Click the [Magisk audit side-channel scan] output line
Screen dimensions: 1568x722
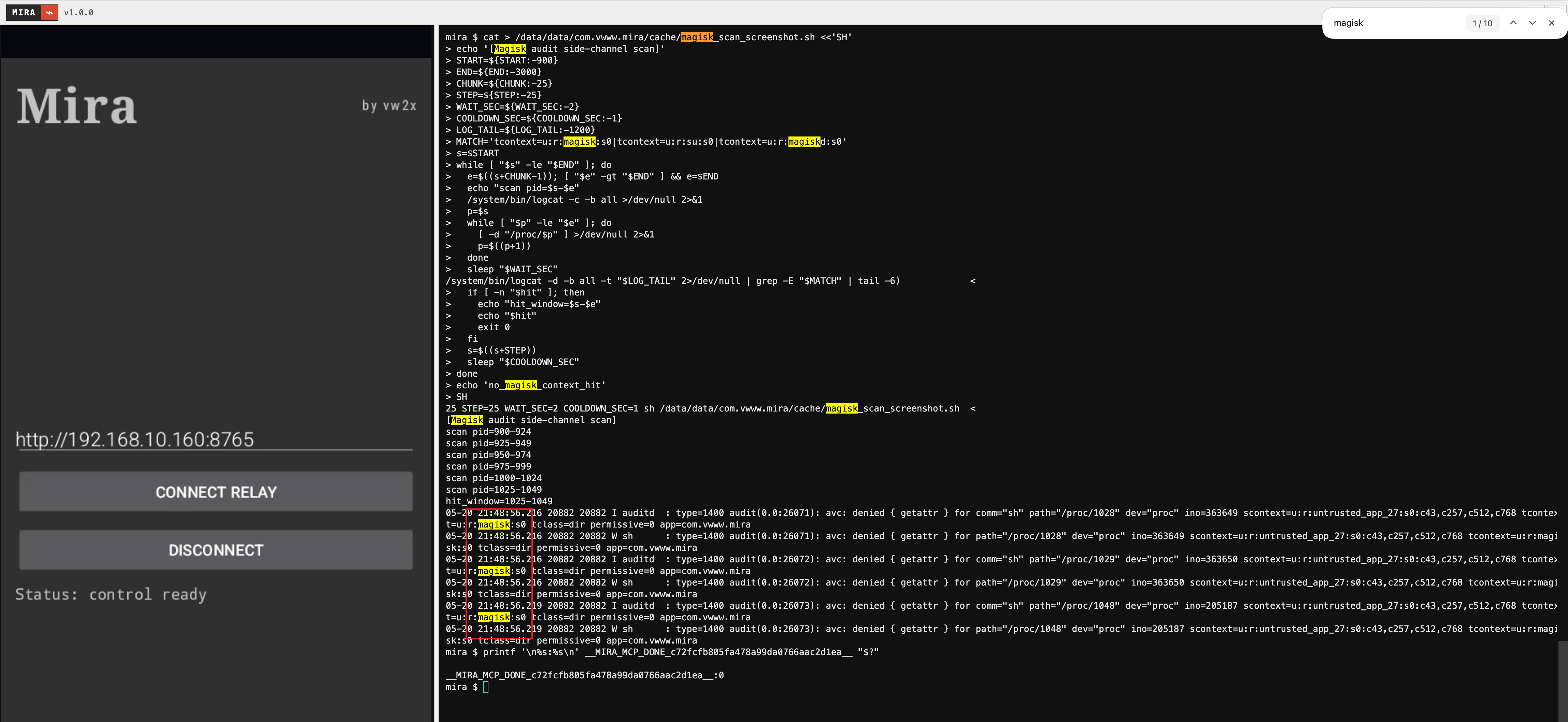coord(531,420)
